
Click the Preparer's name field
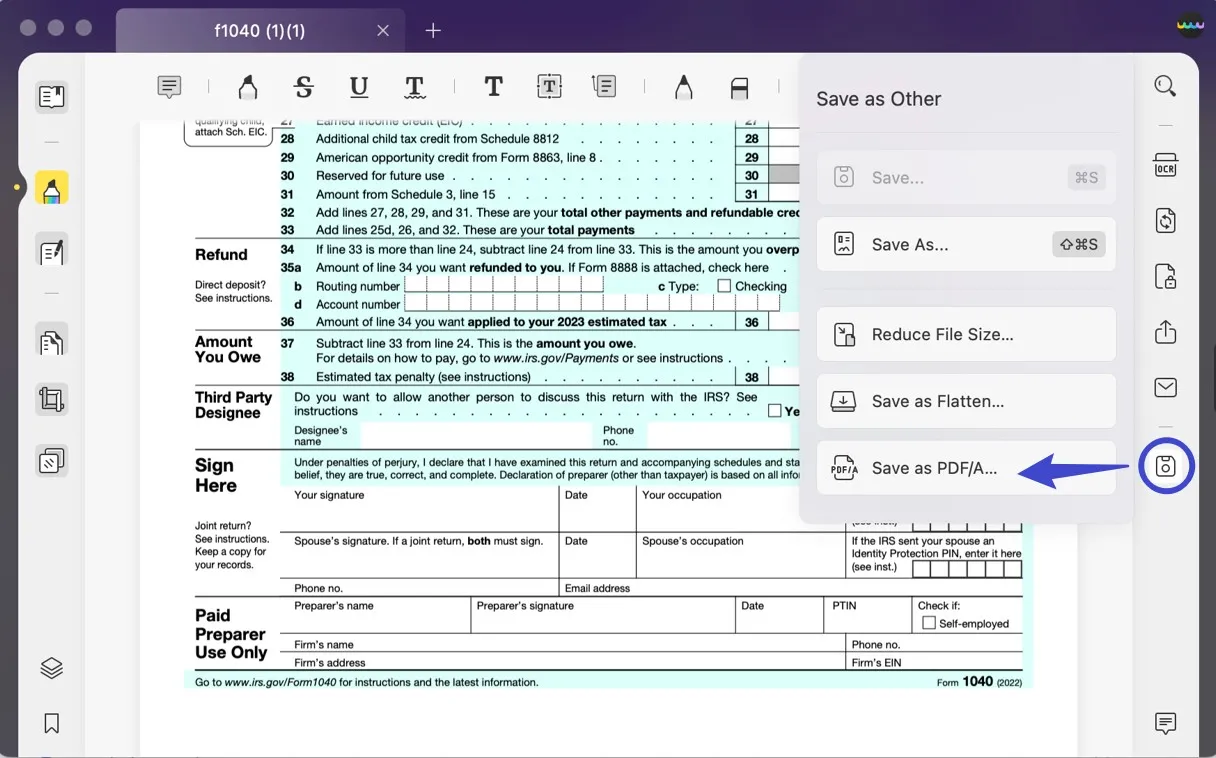click(x=375, y=616)
